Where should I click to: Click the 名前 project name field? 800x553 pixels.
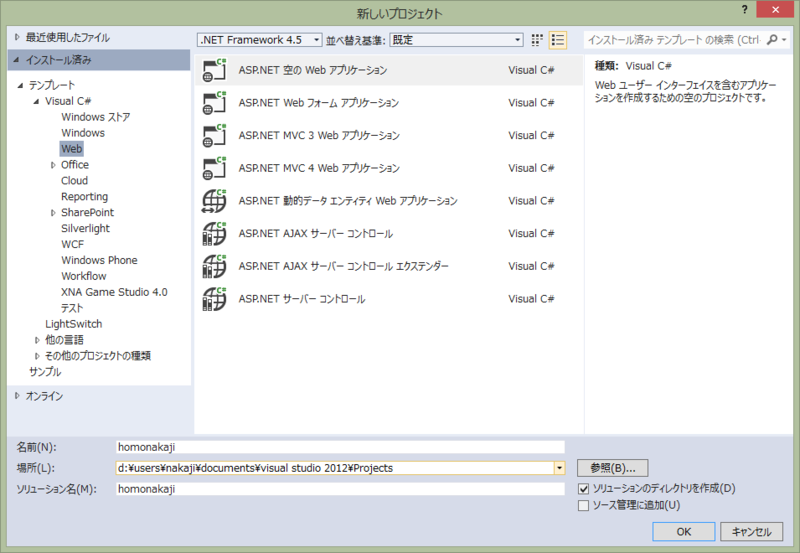coord(340,447)
